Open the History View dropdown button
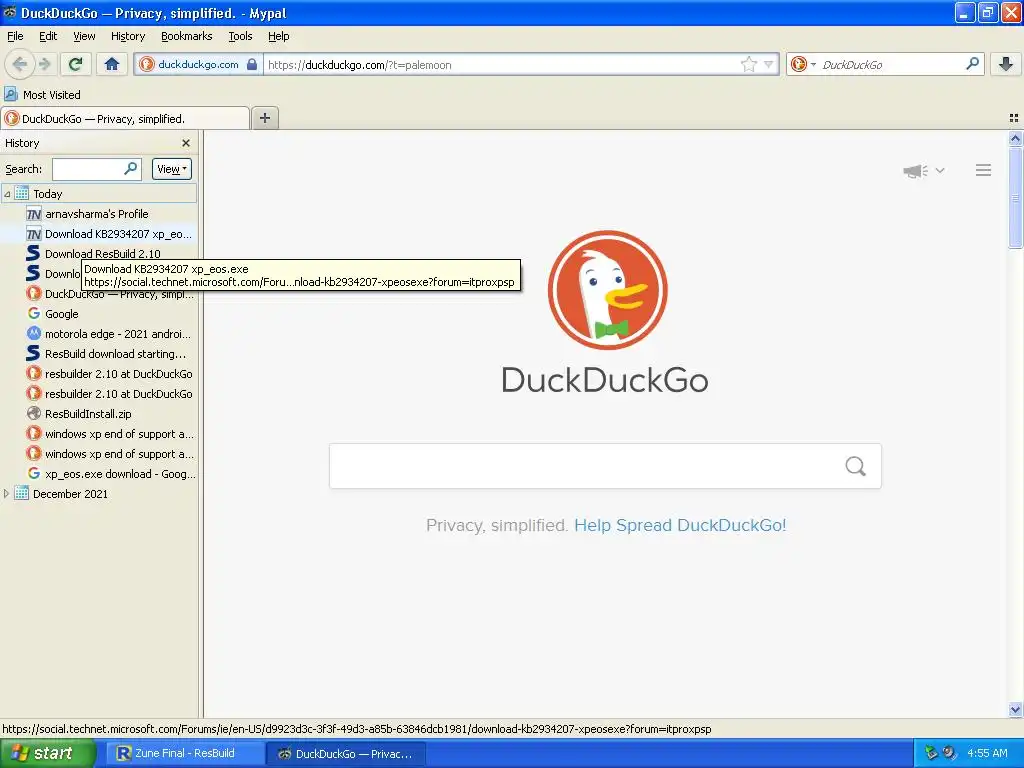 point(172,169)
